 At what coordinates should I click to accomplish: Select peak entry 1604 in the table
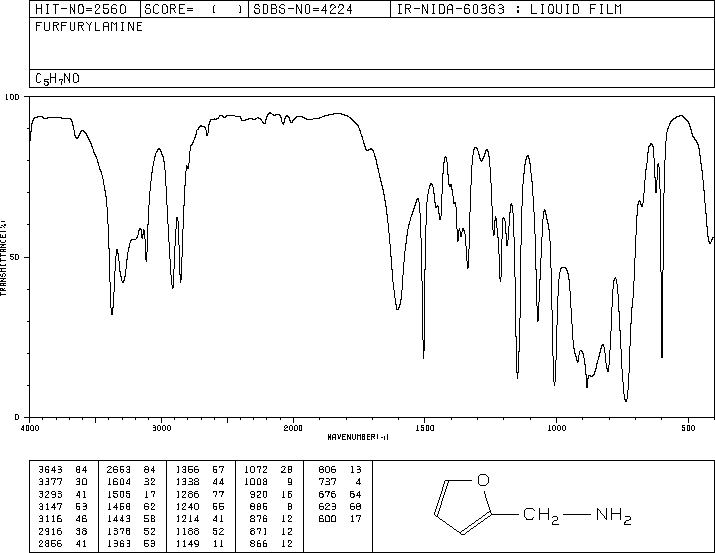119,482
